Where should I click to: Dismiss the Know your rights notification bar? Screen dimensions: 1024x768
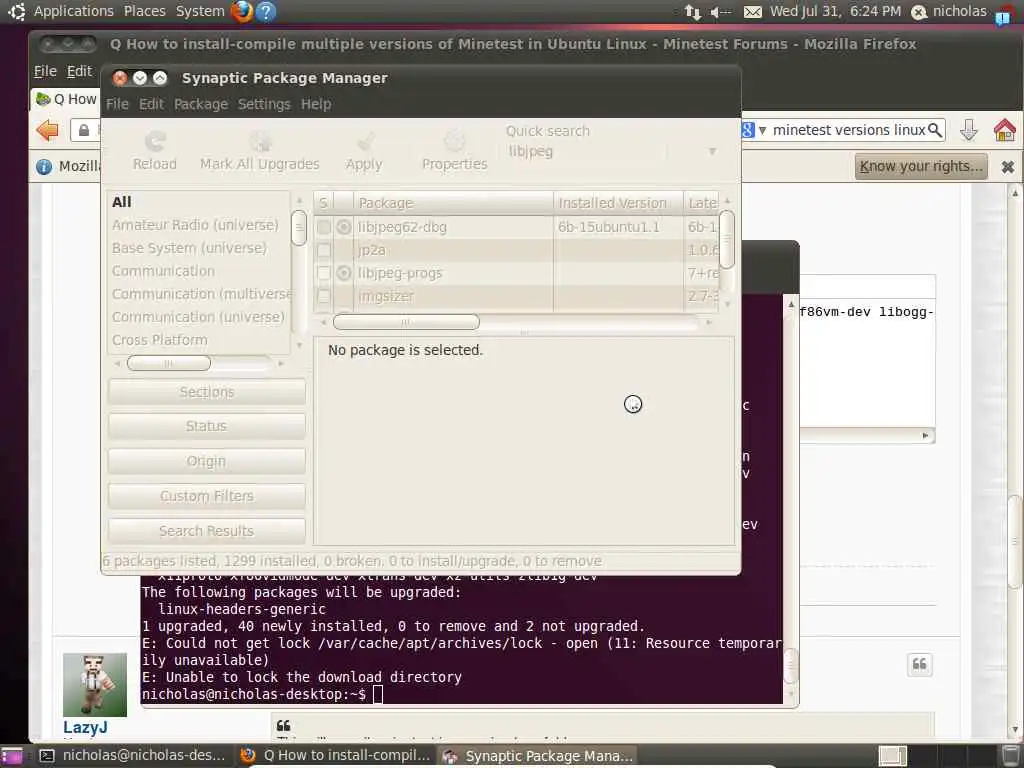coord(1008,167)
